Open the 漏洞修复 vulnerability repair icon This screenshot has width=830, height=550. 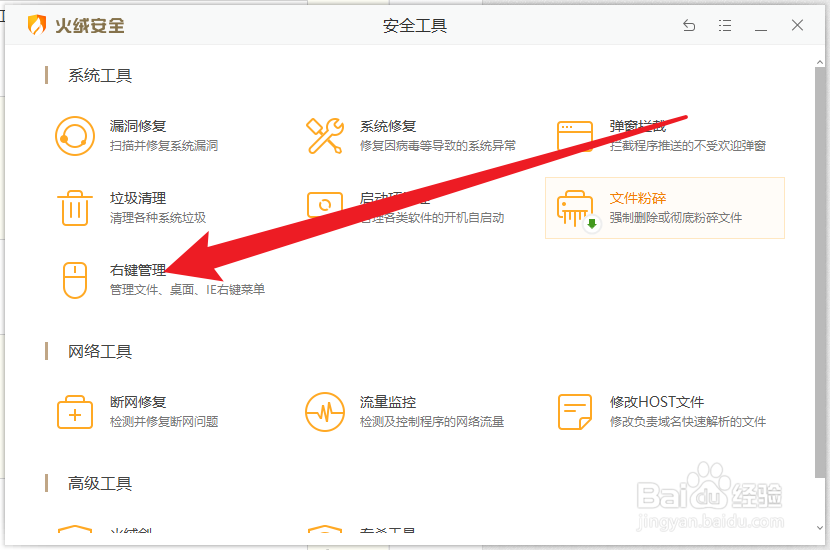(x=75, y=136)
